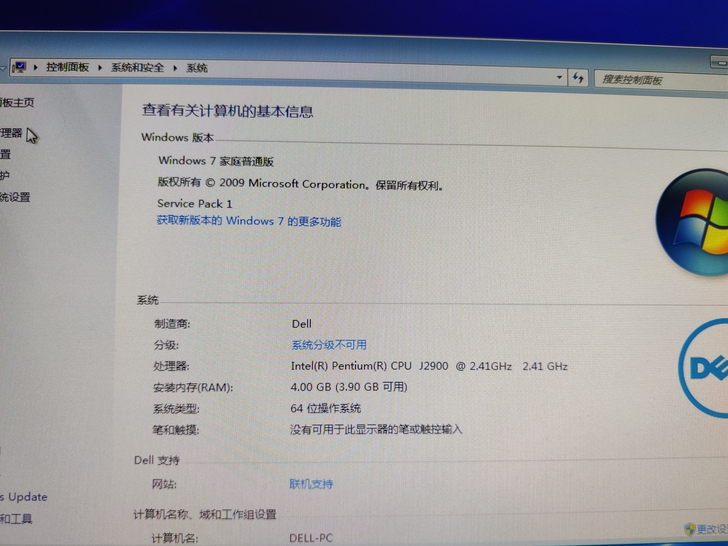728x546 pixels.
Task: Click the 系统分级不可用 rating link
Action: coord(329,345)
